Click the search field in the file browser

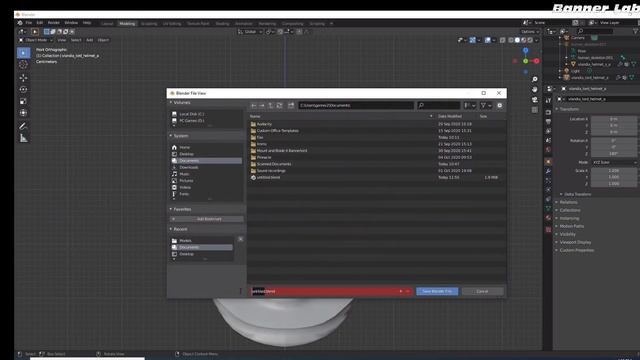tap(438, 106)
